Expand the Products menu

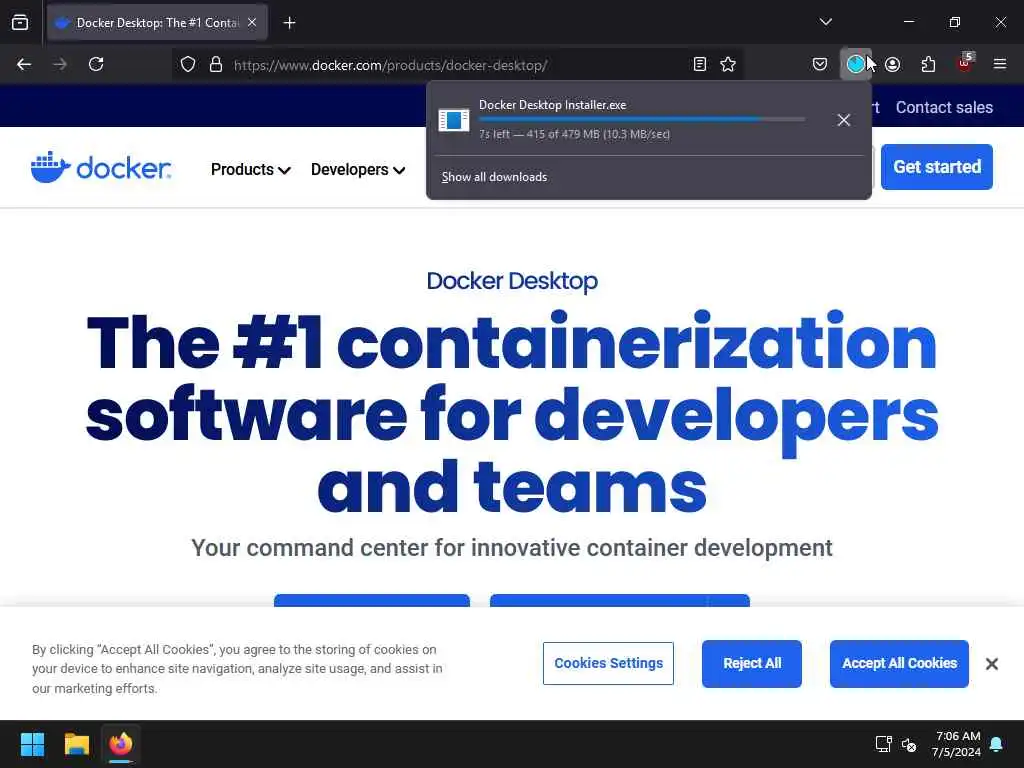coord(250,170)
